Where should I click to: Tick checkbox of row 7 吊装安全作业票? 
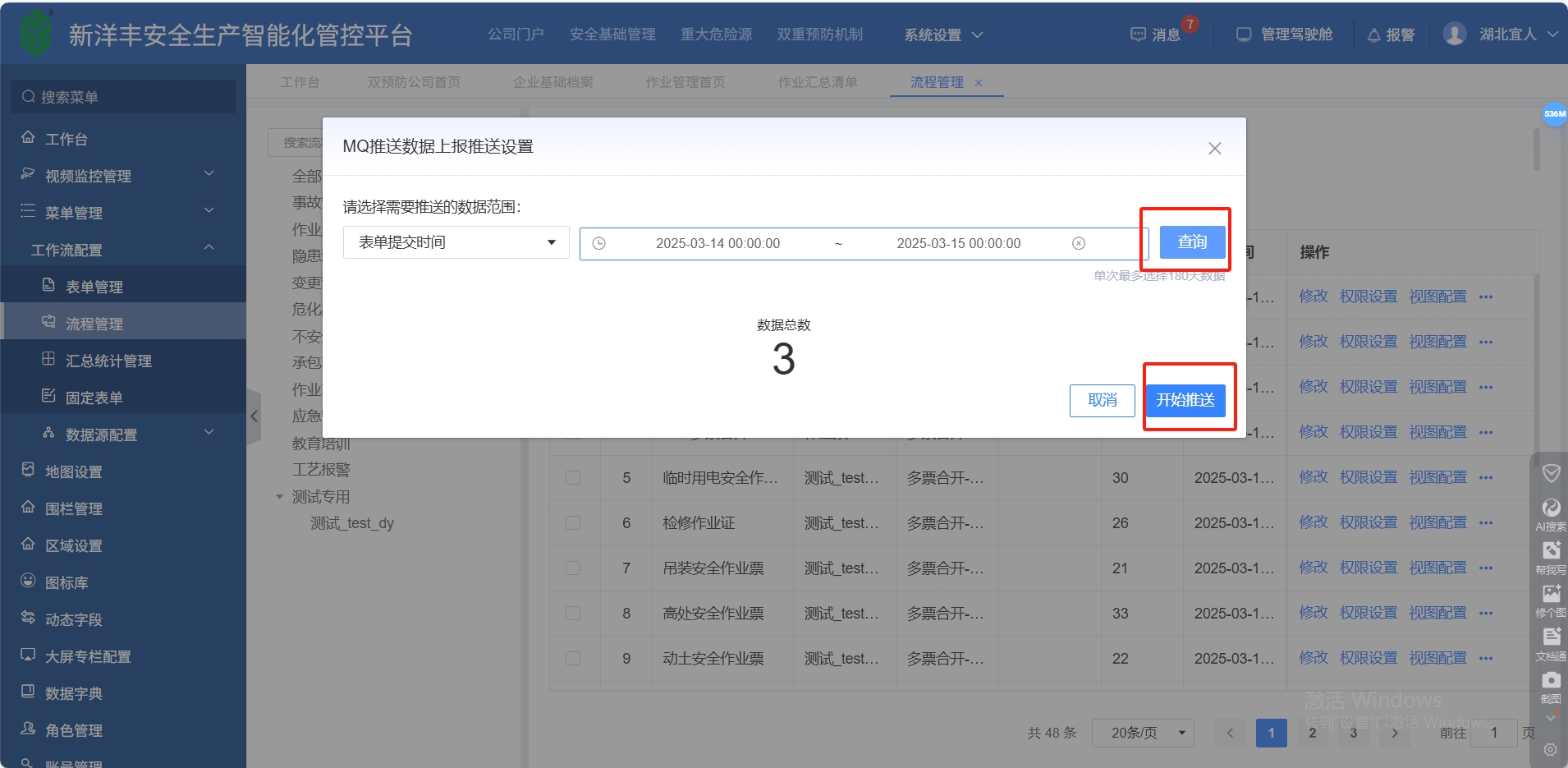tap(573, 568)
